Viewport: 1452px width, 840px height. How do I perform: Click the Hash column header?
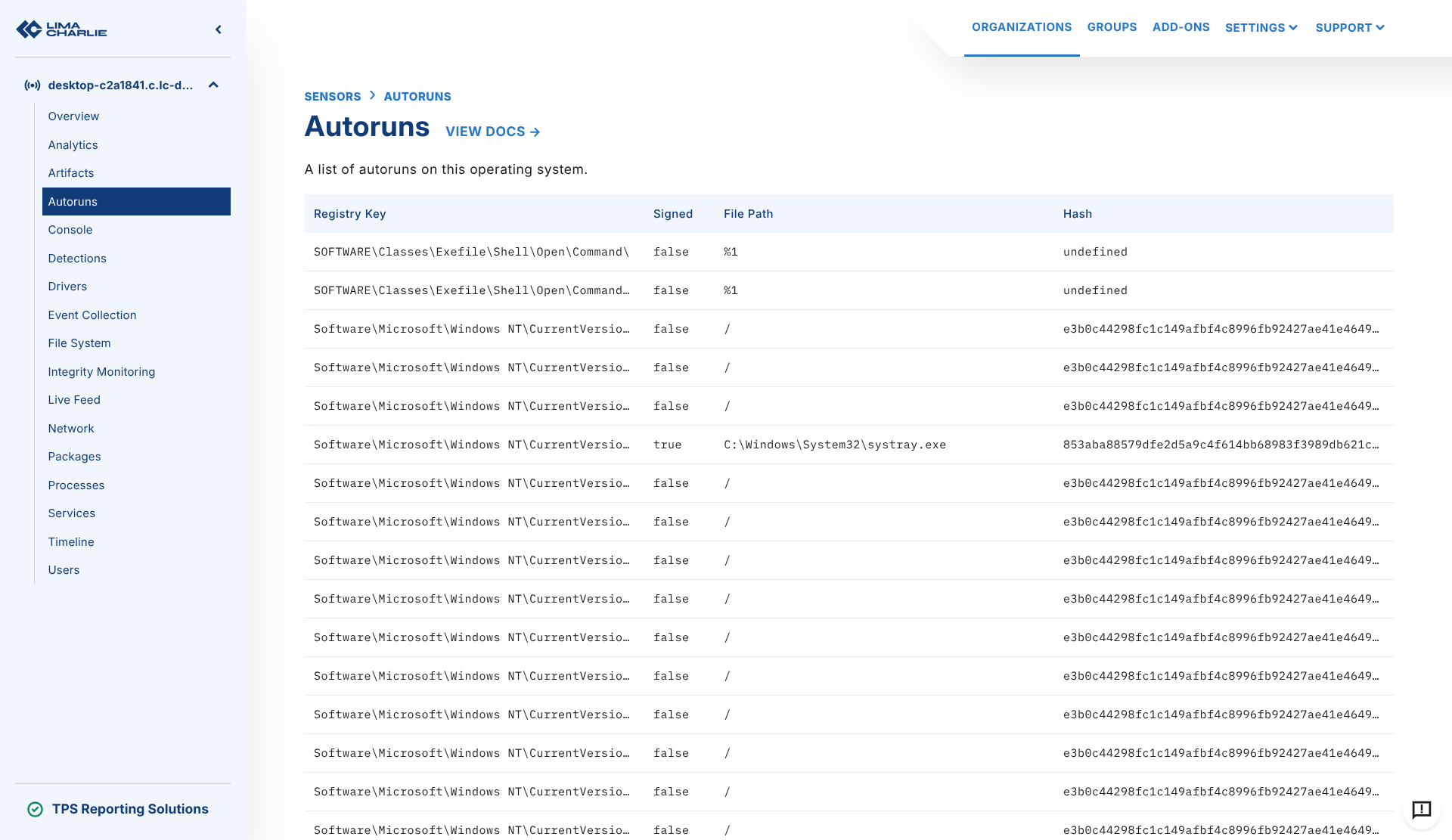1077,214
